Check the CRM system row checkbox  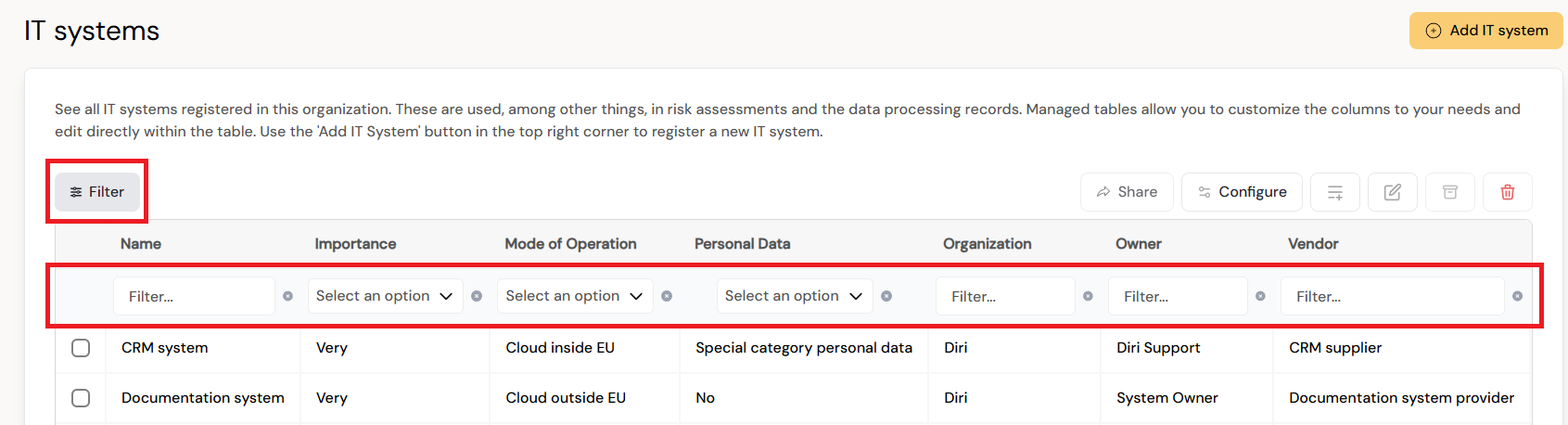click(x=81, y=348)
